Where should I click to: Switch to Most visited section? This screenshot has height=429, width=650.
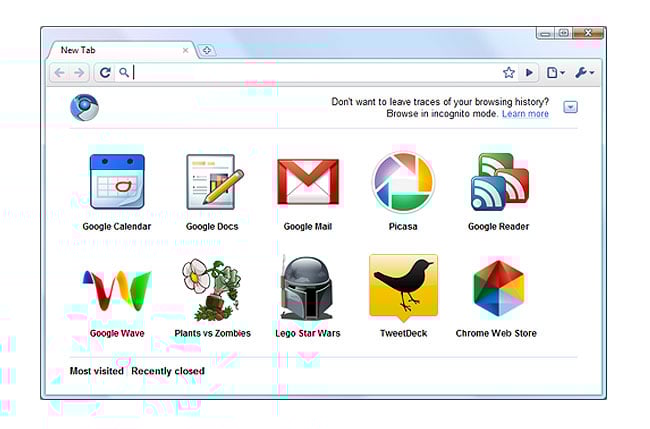click(x=97, y=371)
